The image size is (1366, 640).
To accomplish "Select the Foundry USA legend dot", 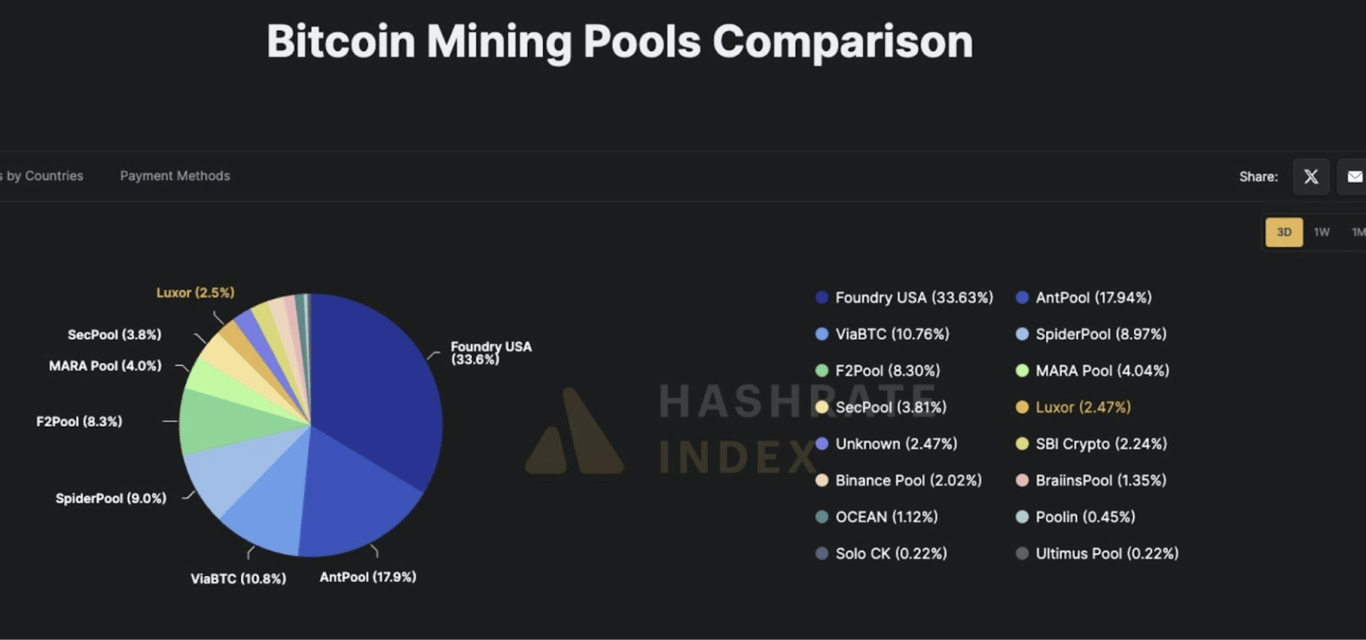I will click(x=822, y=297).
